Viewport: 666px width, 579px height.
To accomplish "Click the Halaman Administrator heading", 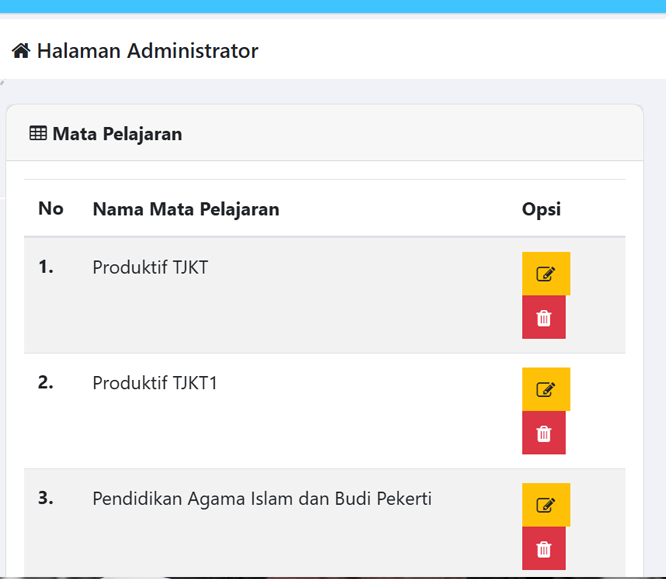I will point(147,51).
